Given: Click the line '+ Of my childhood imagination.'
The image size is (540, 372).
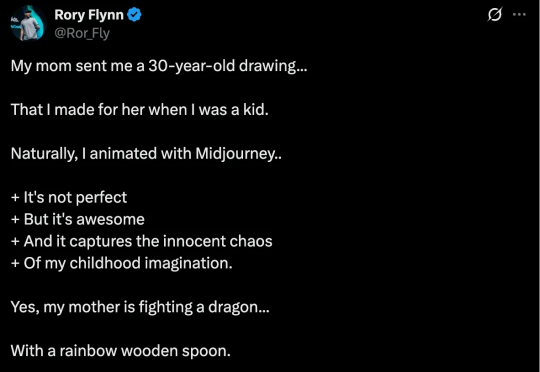Looking at the screenshot, I should tap(122, 264).
